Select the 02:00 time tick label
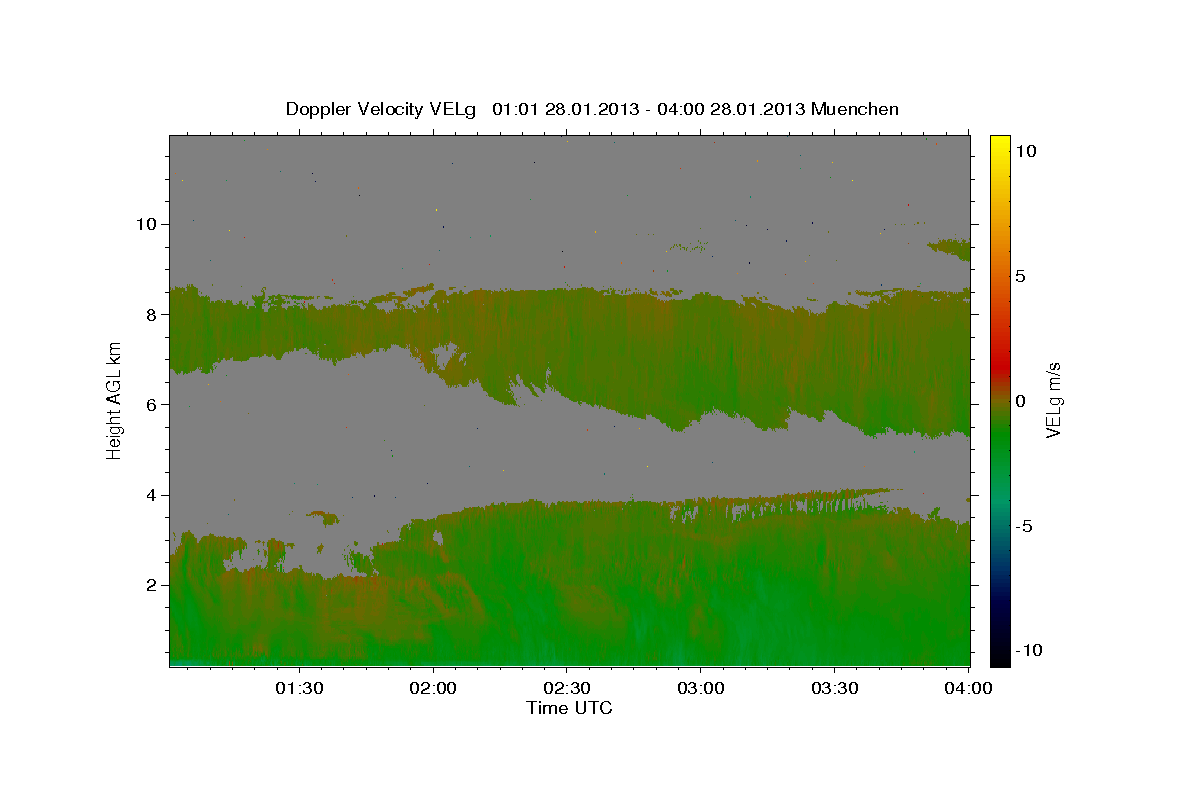The image size is (1200, 800). (x=433, y=688)
